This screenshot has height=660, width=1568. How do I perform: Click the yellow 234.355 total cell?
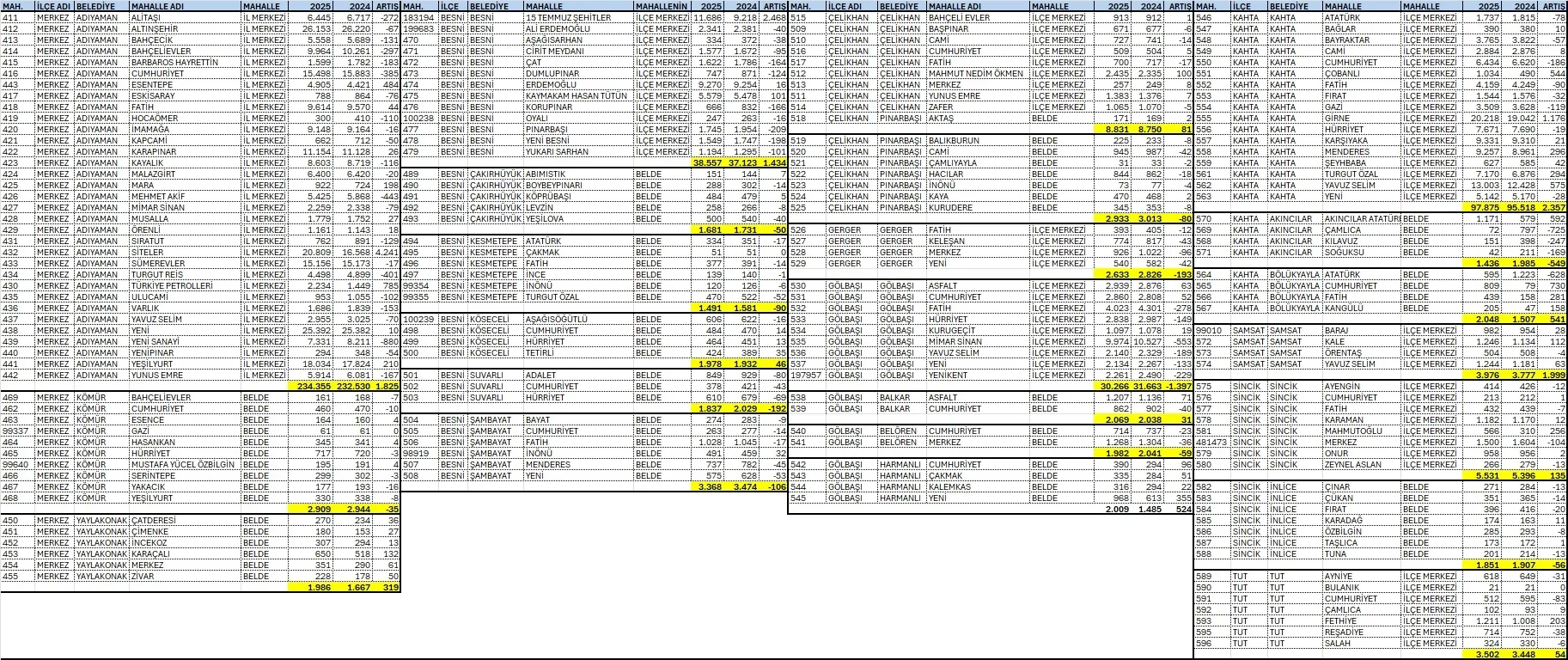click(310, 386)
